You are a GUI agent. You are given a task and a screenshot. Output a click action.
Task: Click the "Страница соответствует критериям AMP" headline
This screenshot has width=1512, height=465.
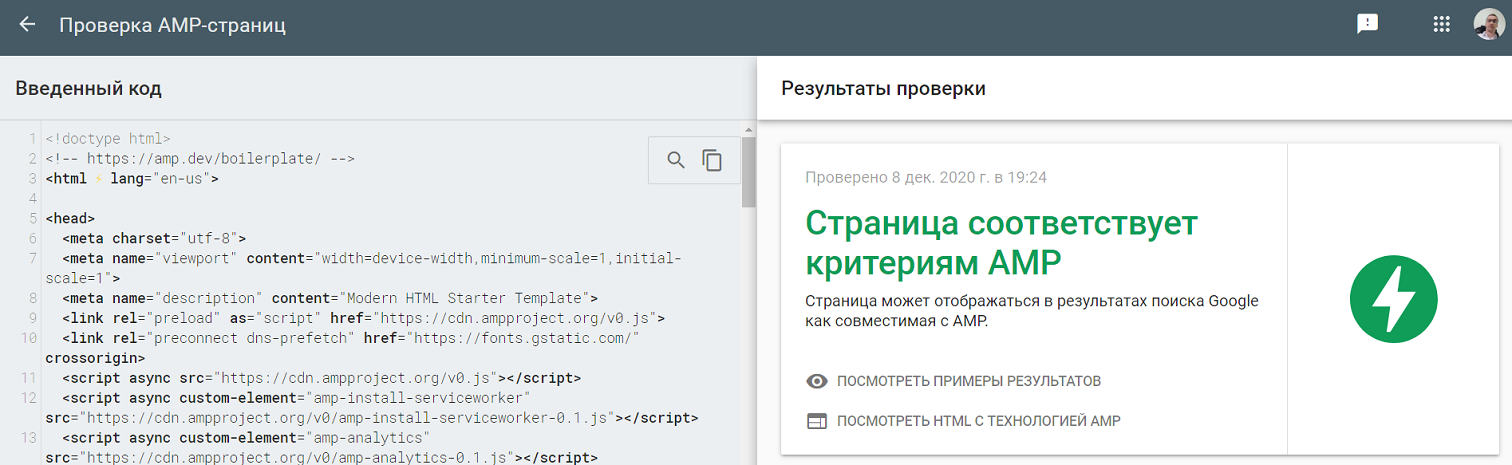(x=1001, y=243)
